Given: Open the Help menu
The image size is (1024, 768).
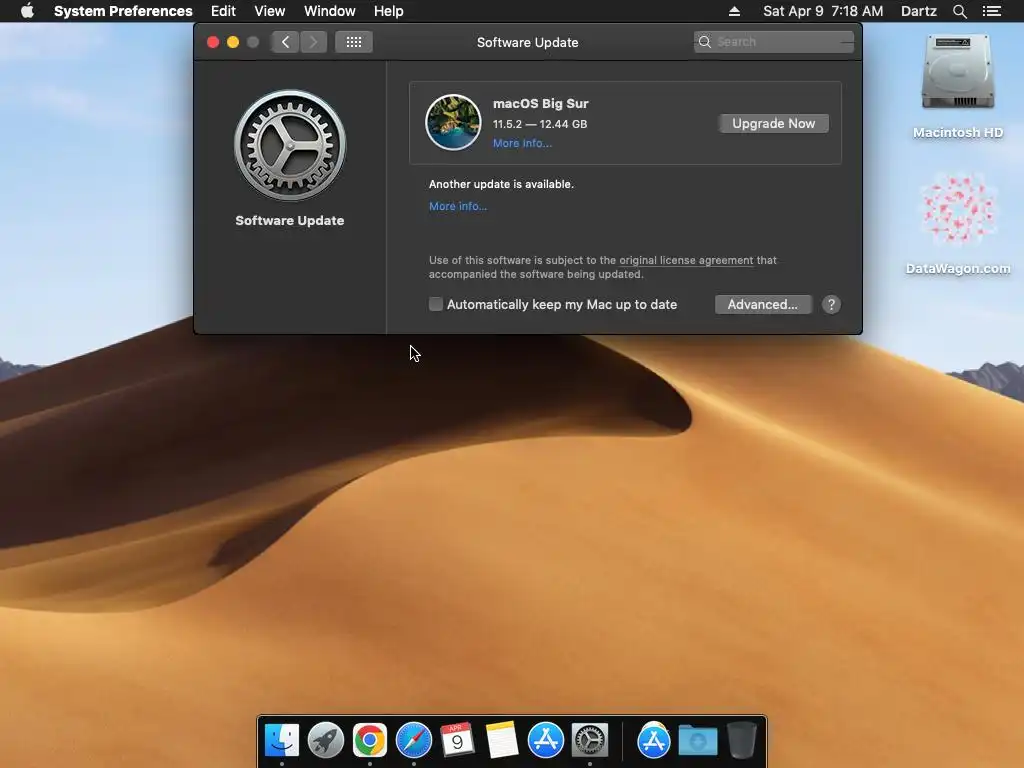Looking at the screenshot, I should click(389, 11).
